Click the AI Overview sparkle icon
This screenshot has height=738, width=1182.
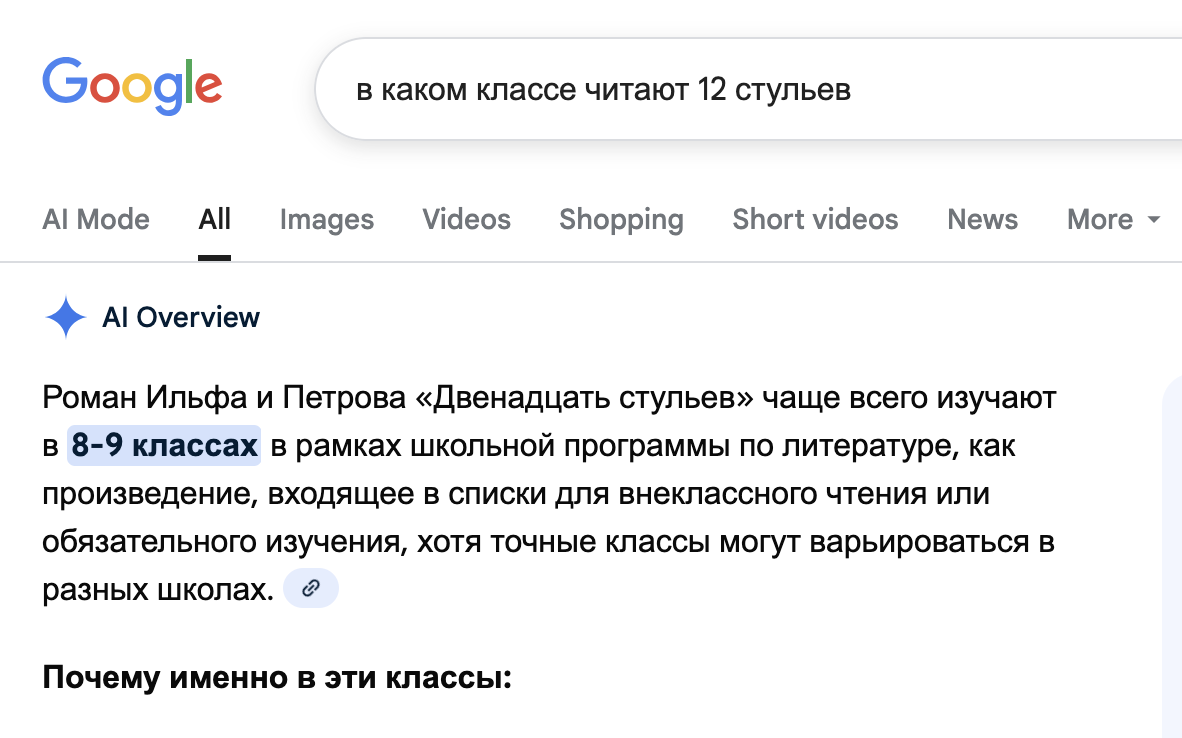(66, 318)
